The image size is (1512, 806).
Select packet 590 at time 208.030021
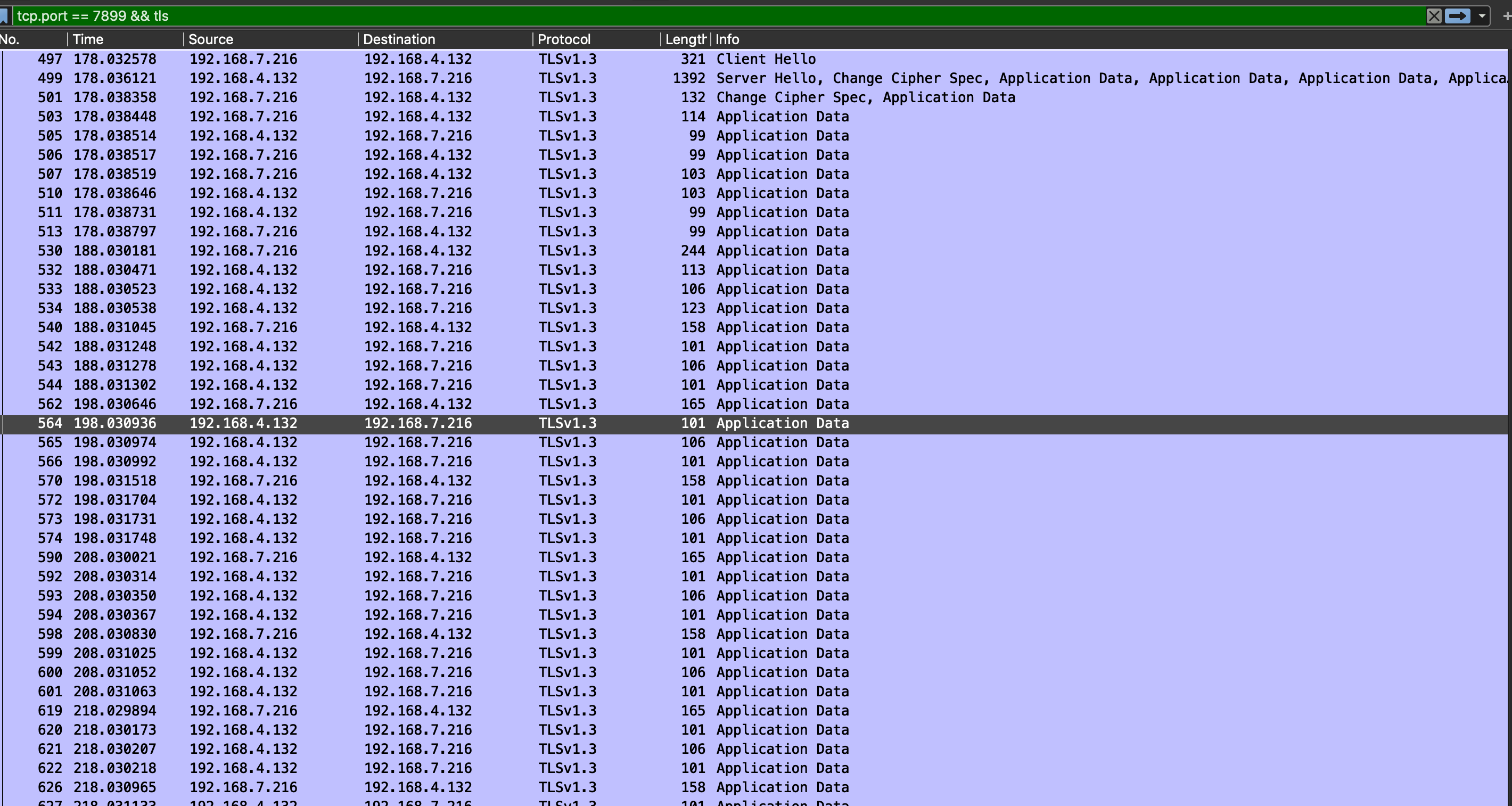point(755,558)
